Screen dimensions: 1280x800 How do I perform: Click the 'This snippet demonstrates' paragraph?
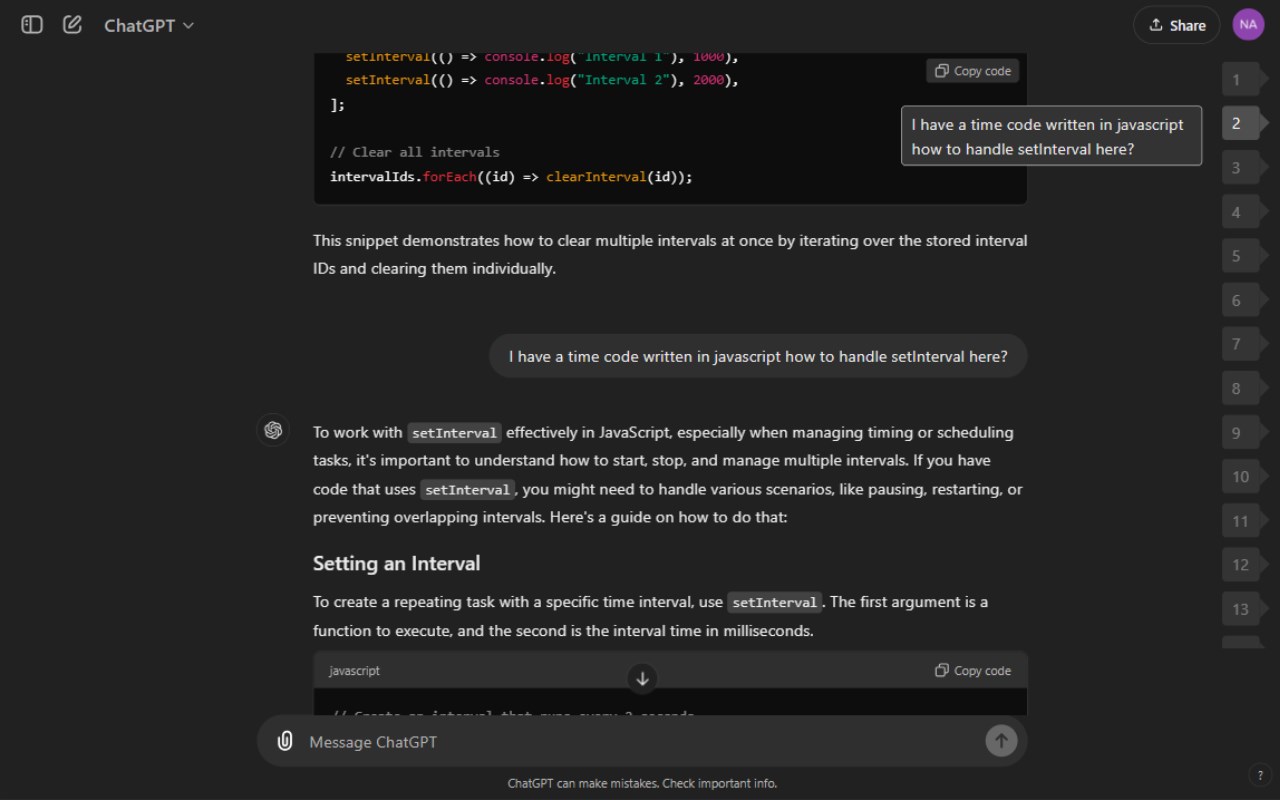[670, 254]
